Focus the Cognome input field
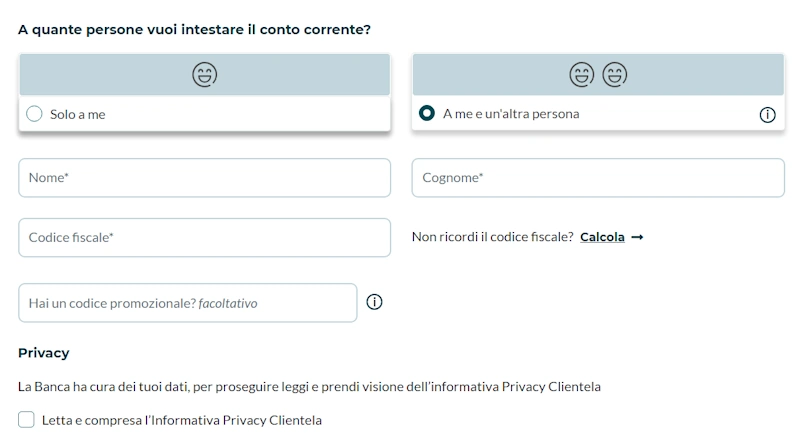800x445 pixels. (597, 178)
